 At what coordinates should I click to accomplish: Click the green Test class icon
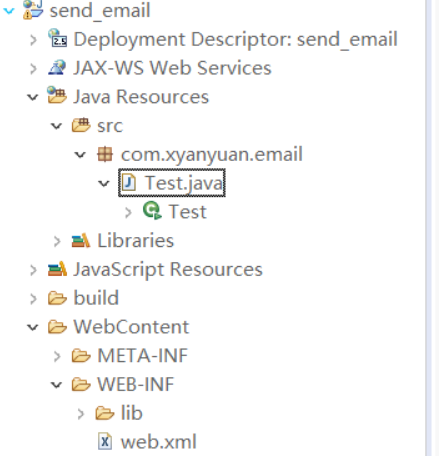(x=152, y=211)
